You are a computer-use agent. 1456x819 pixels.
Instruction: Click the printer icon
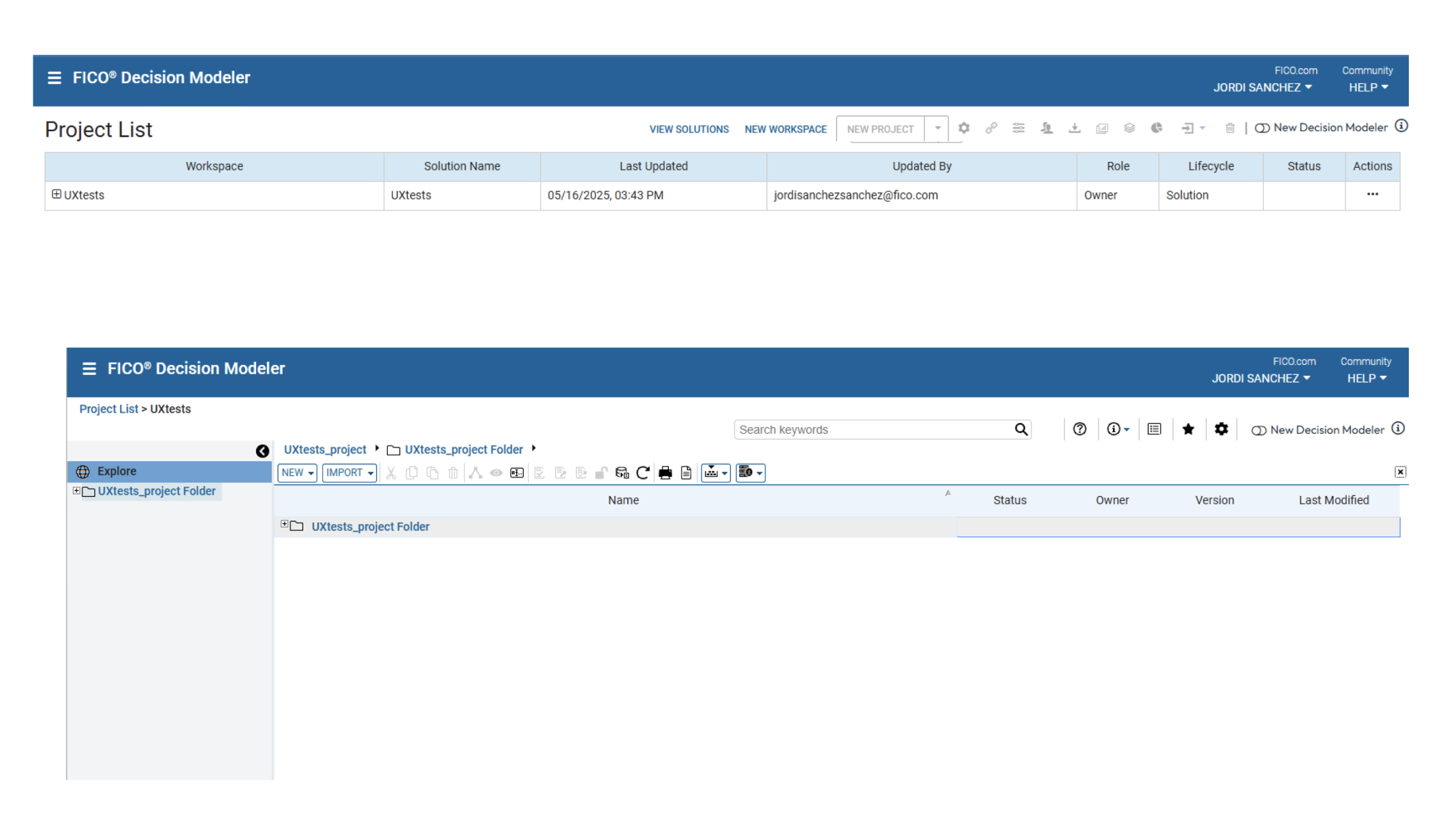[x=665, y=473]
